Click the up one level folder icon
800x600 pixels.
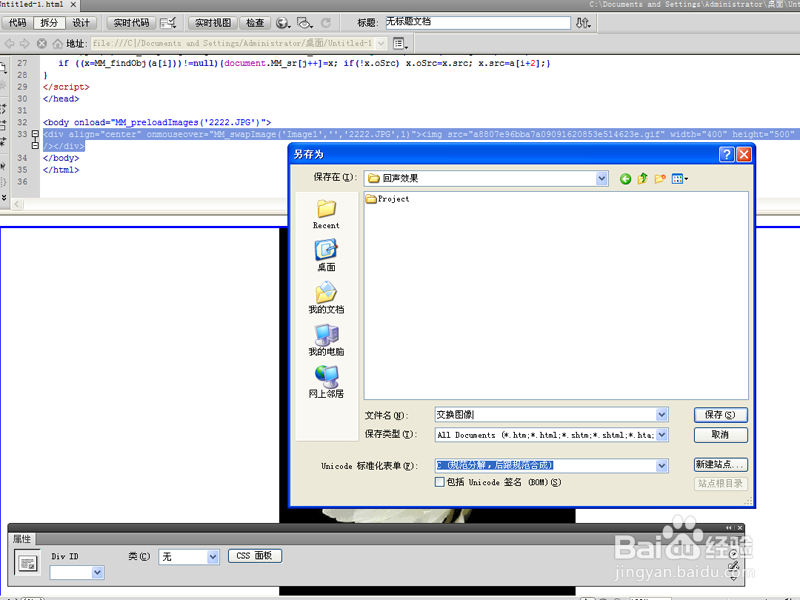642,179
